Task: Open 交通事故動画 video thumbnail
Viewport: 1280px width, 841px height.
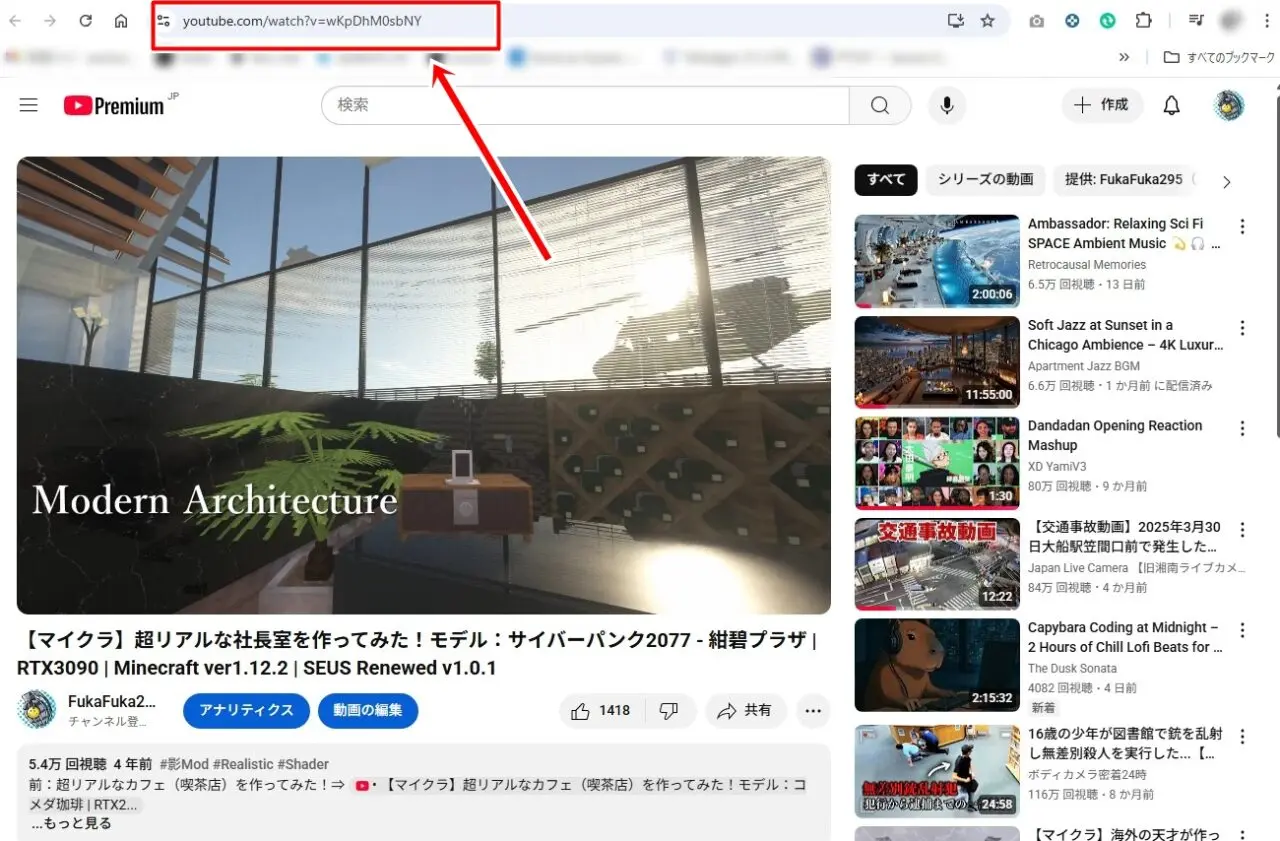Action: pyautogui.click(x=937, y=564)
